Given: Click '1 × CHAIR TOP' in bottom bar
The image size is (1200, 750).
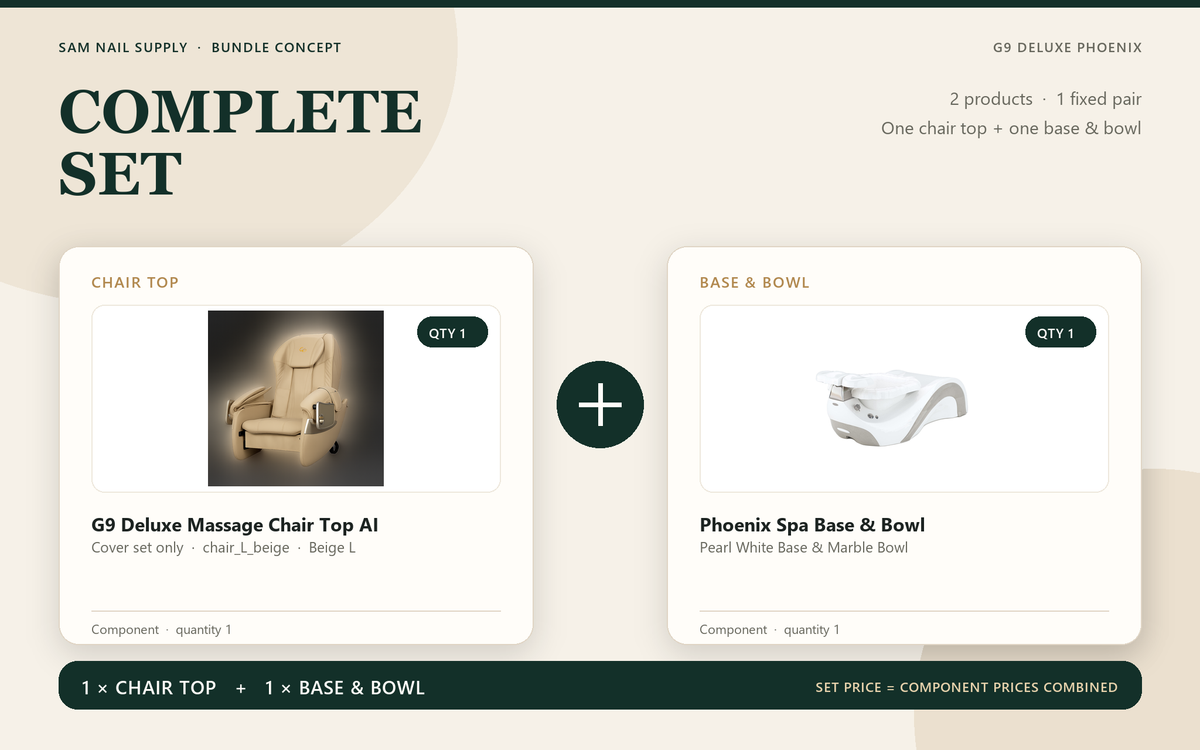Looking at the screenshot, I should 149,687.
